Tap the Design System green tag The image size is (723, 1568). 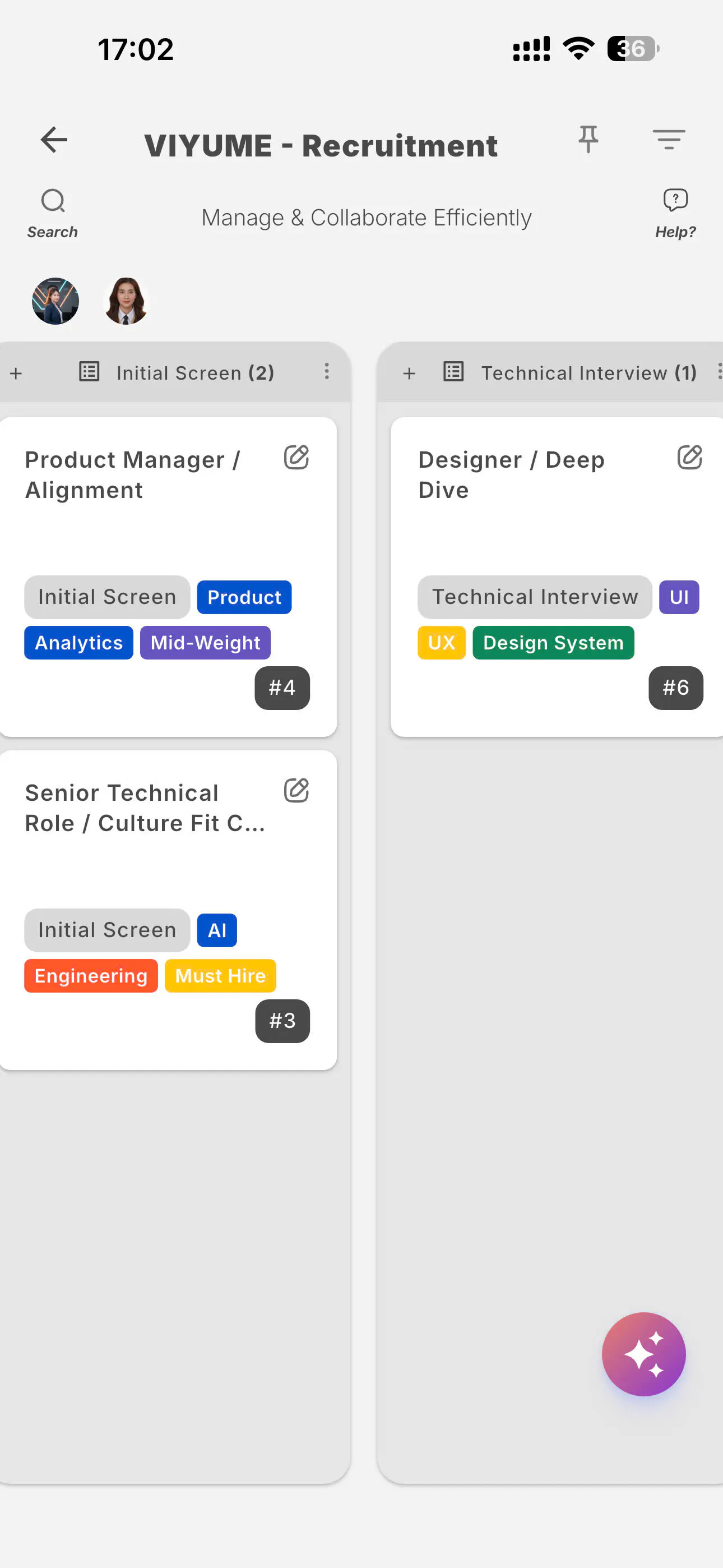(553, 643)
